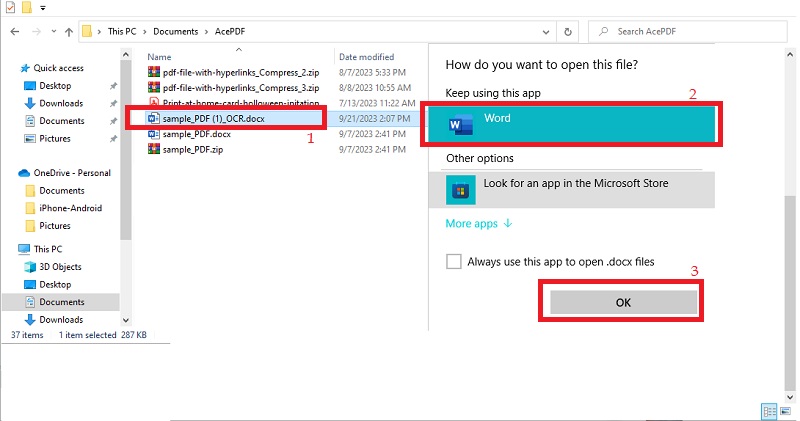This screenshot has width=800, height=421.
Task: Select pdf-file-with-hyperlinks_Compress_2.zip file
Action: click(241, 72)
